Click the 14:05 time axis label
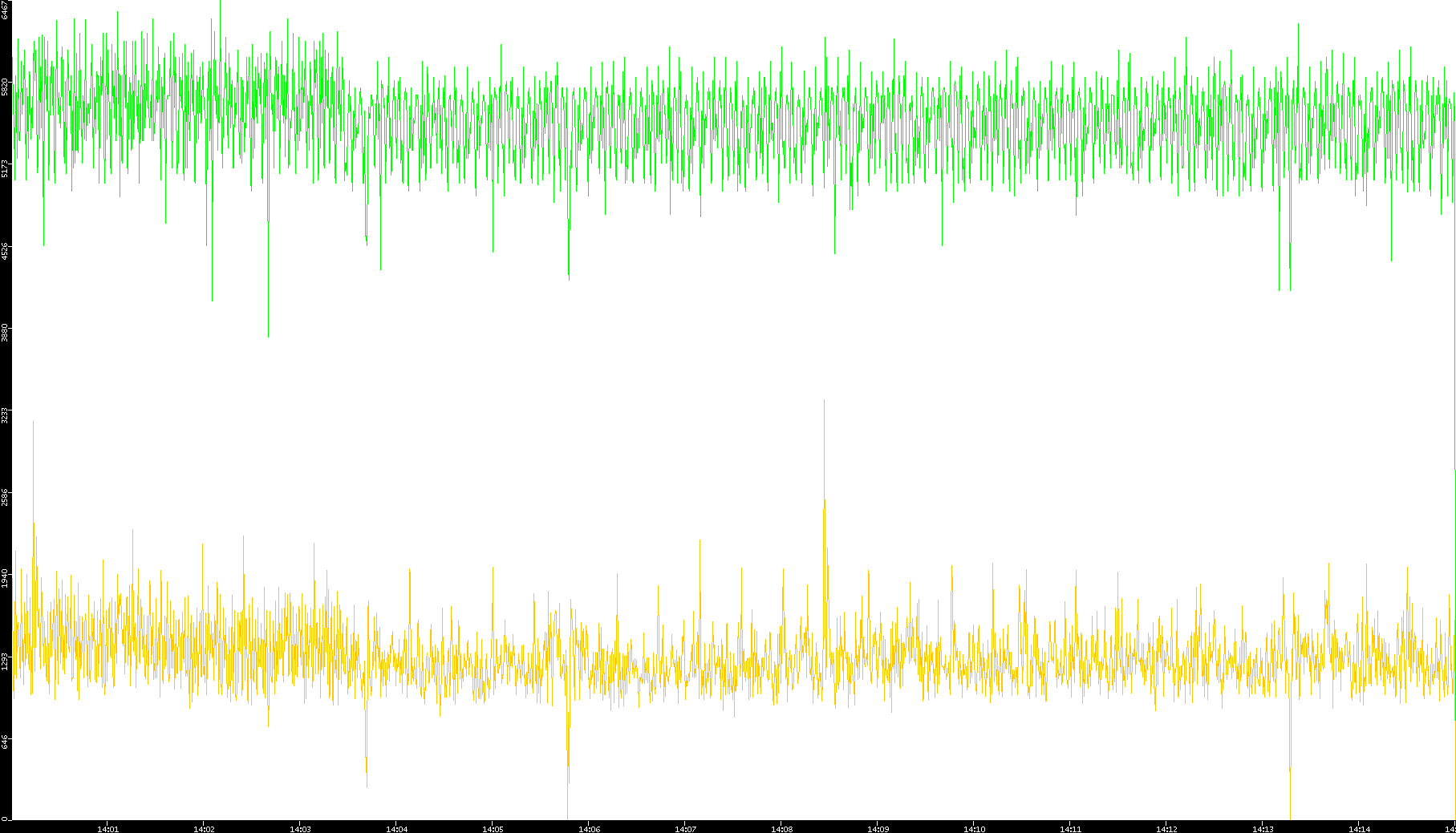The image size is (1456, 833). 493,829
